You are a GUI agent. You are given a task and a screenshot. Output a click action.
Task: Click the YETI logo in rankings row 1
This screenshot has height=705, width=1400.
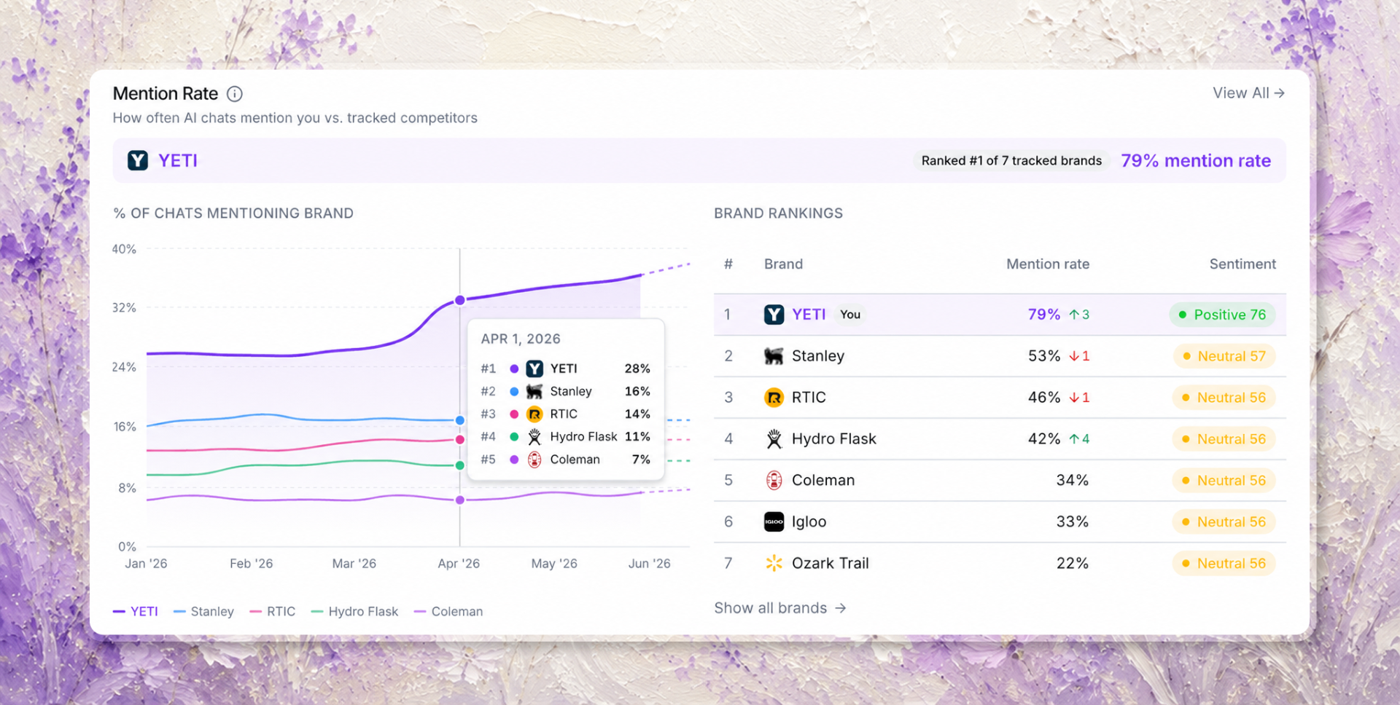click(x=774, y=314)
